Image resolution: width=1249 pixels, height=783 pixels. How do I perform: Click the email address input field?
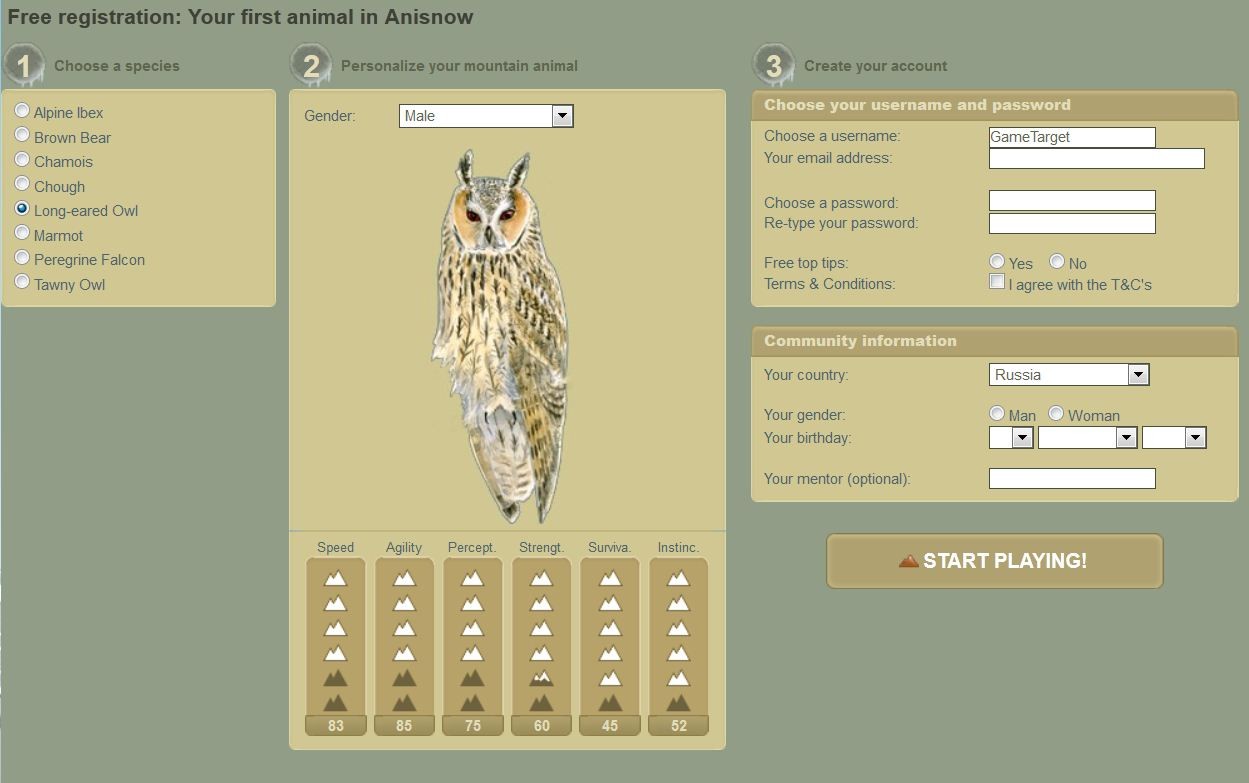1097,158
